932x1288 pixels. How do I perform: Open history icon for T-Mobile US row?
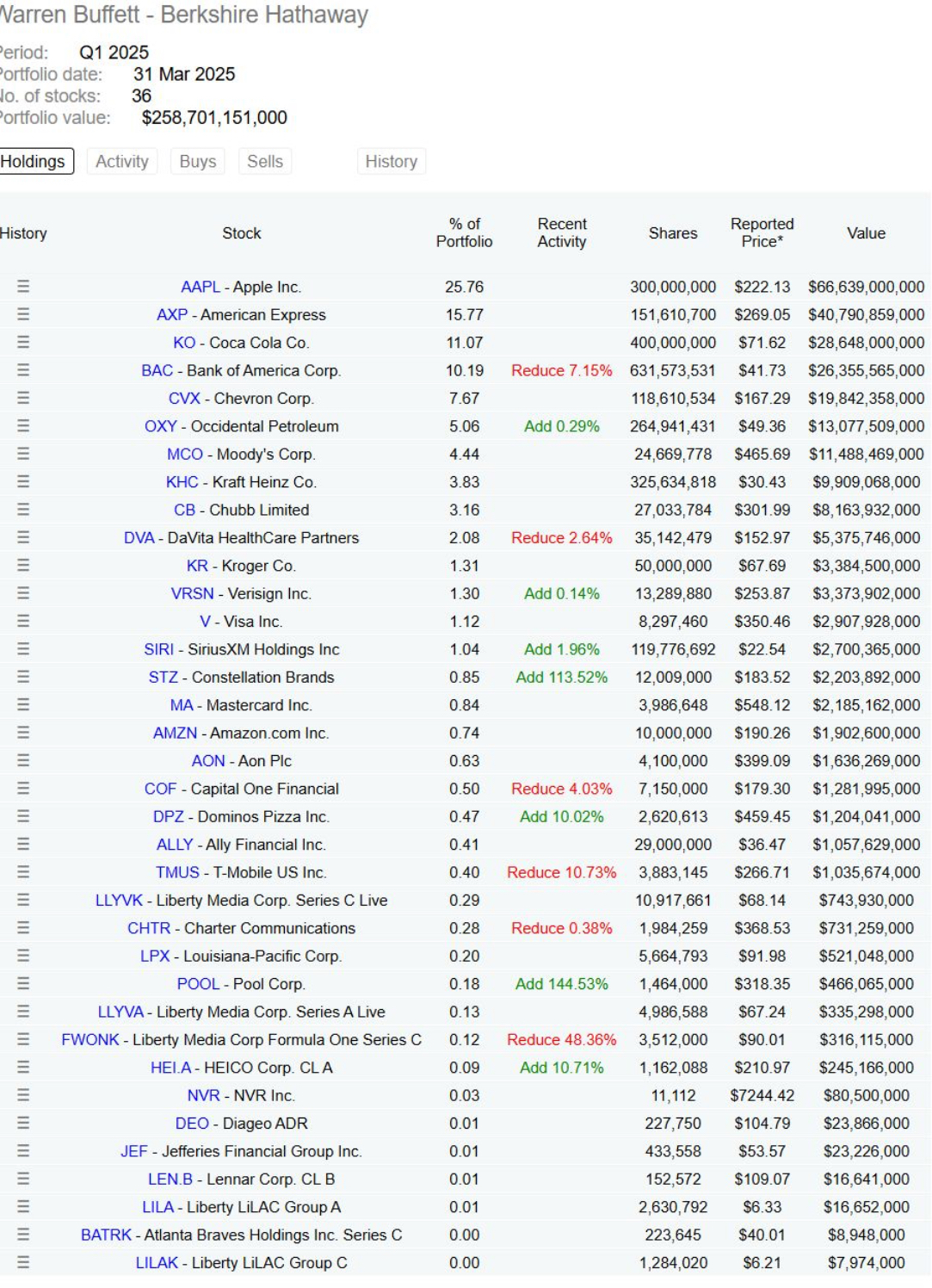point(23,872)
